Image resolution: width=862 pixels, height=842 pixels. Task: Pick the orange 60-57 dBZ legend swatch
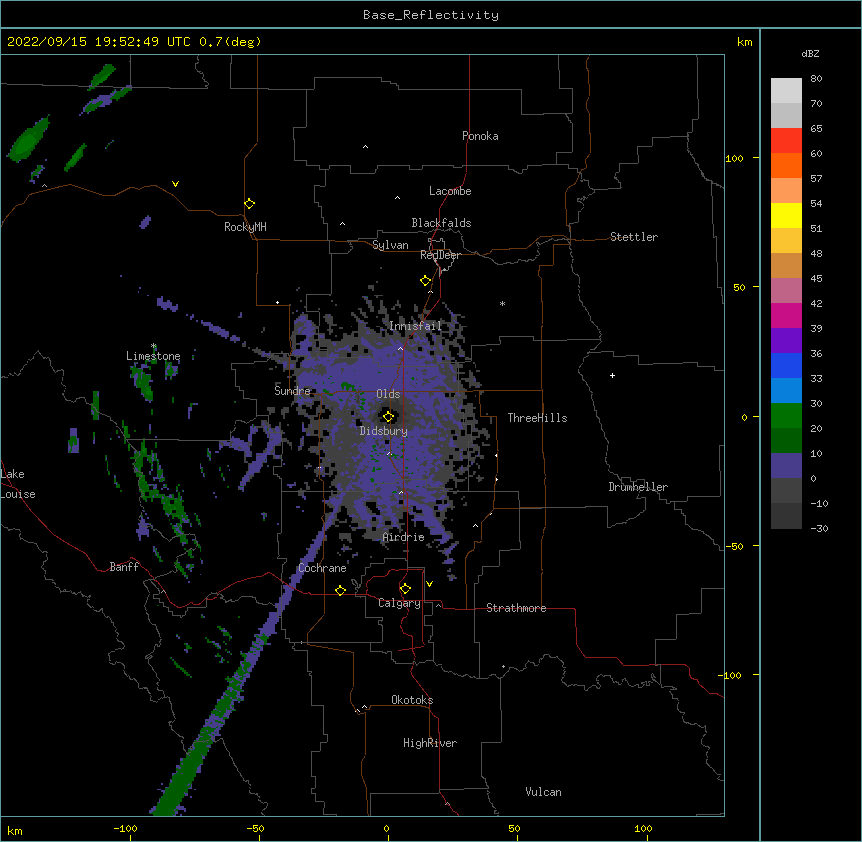point(786,165)
